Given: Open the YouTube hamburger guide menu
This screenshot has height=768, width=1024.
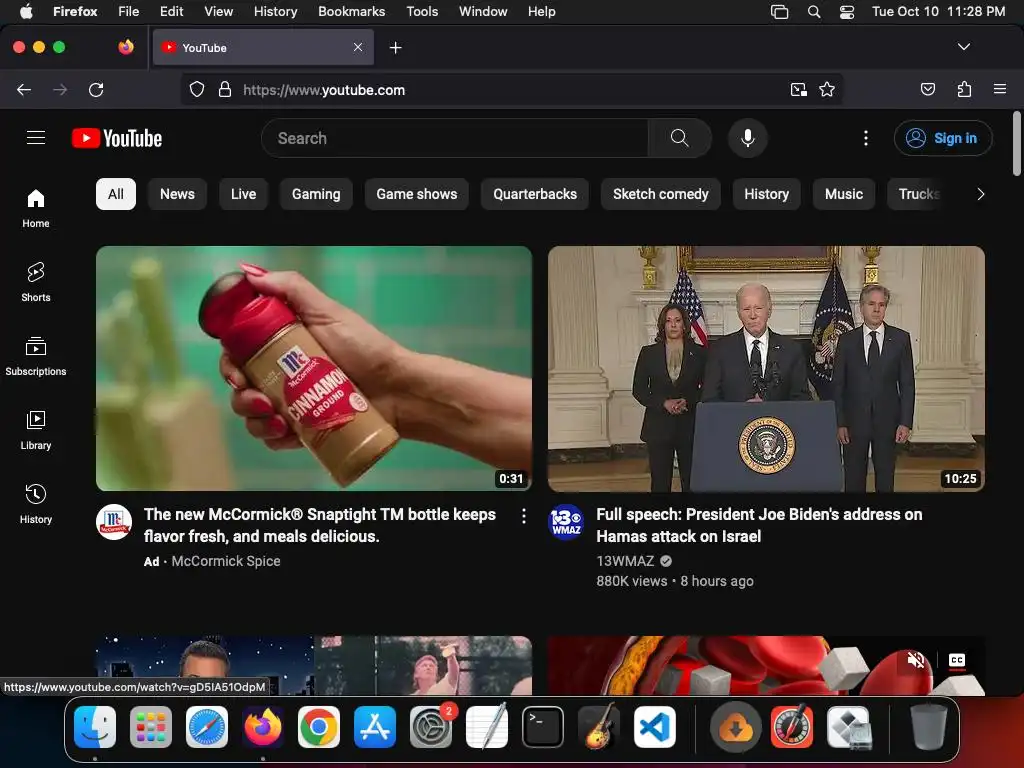Looking at the screenshot, I should click(x=36, y=138).
